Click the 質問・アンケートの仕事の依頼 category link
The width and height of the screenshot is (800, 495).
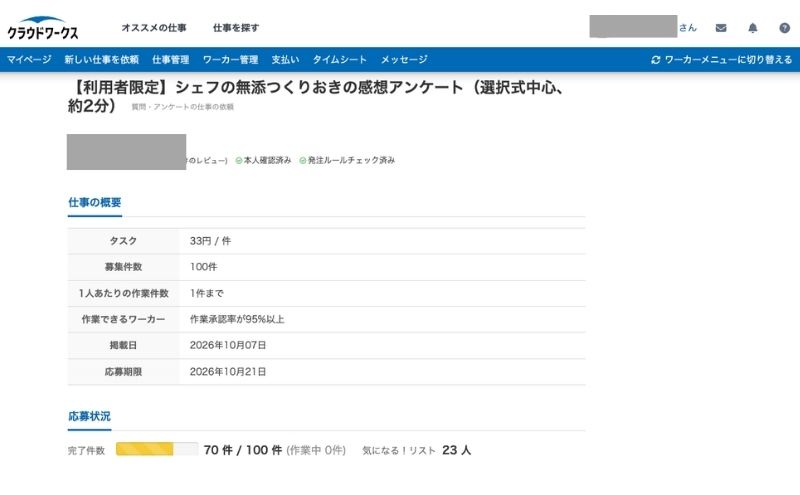[183, 107]
